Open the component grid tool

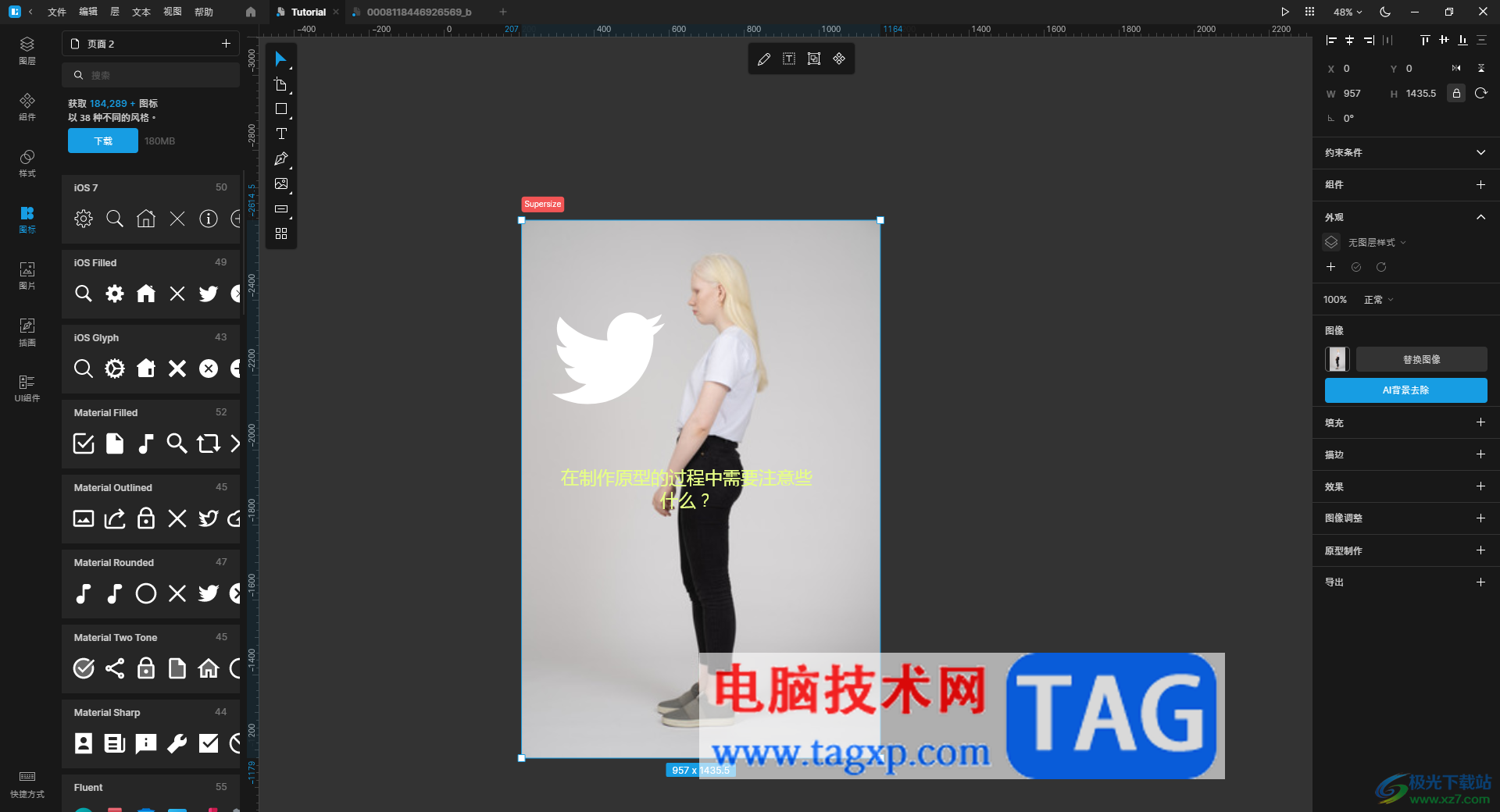click(x=281, y=233)
